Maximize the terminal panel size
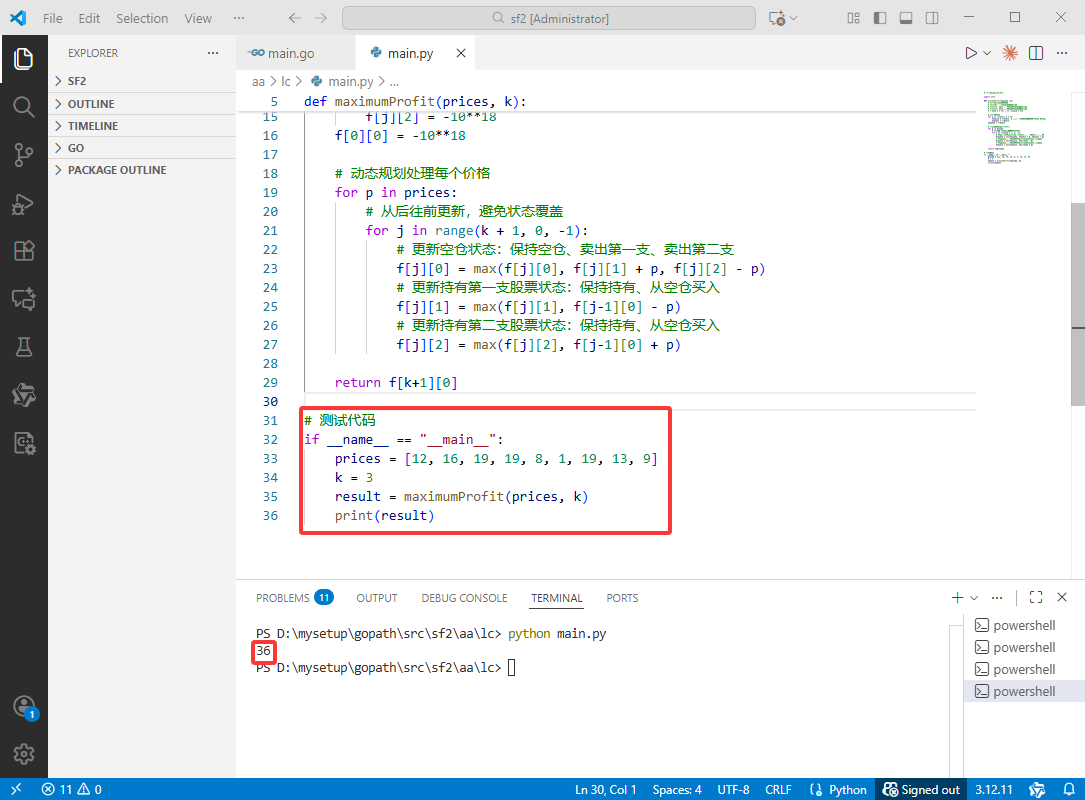 [1036, 597]
